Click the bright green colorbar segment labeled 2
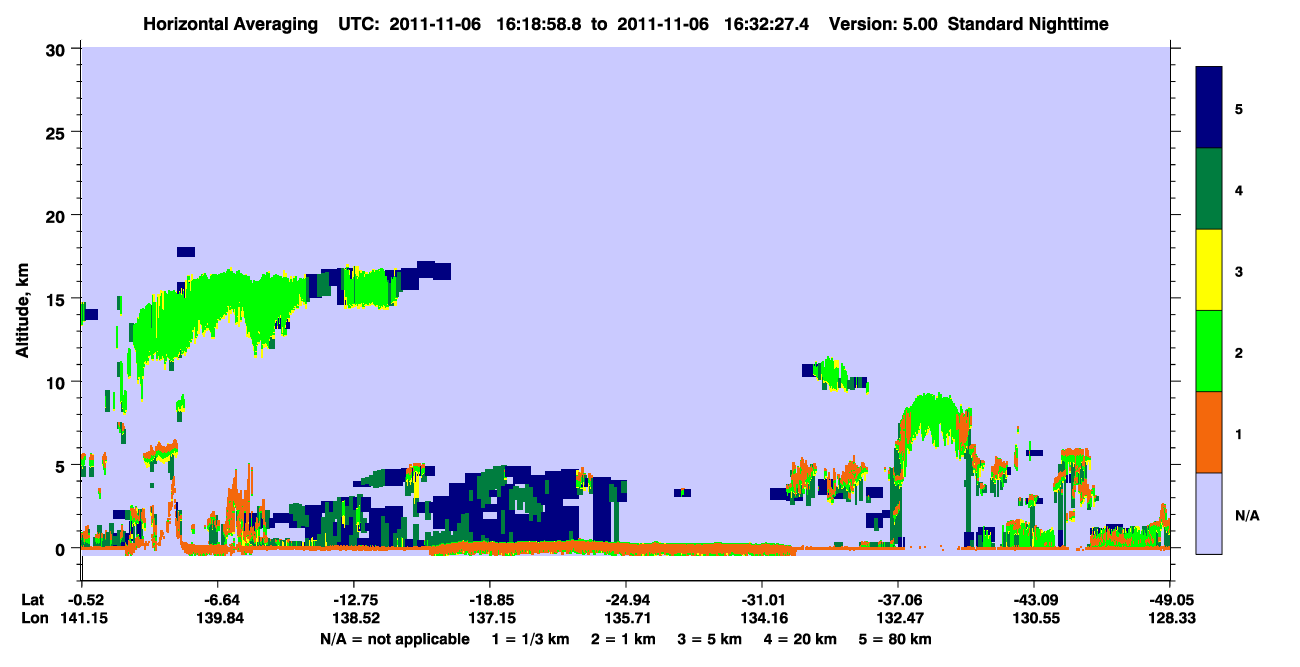The height and width of the screenshot is (667, 1300). click(1209, 351)
